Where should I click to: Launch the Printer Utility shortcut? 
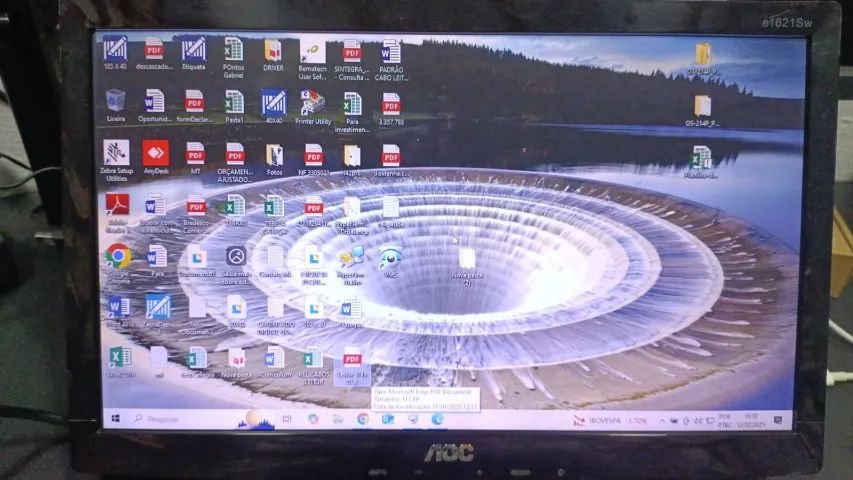tap(313, 108)
